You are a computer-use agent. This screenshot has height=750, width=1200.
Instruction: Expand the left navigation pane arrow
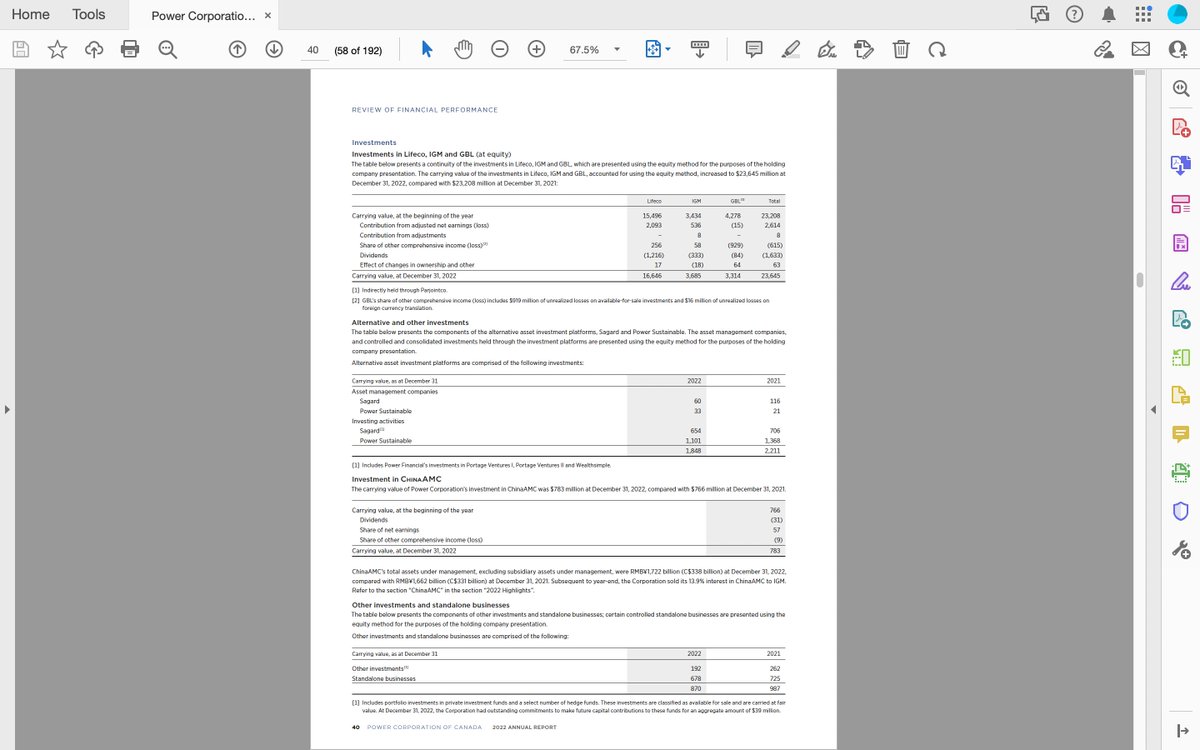click(7, 409)
